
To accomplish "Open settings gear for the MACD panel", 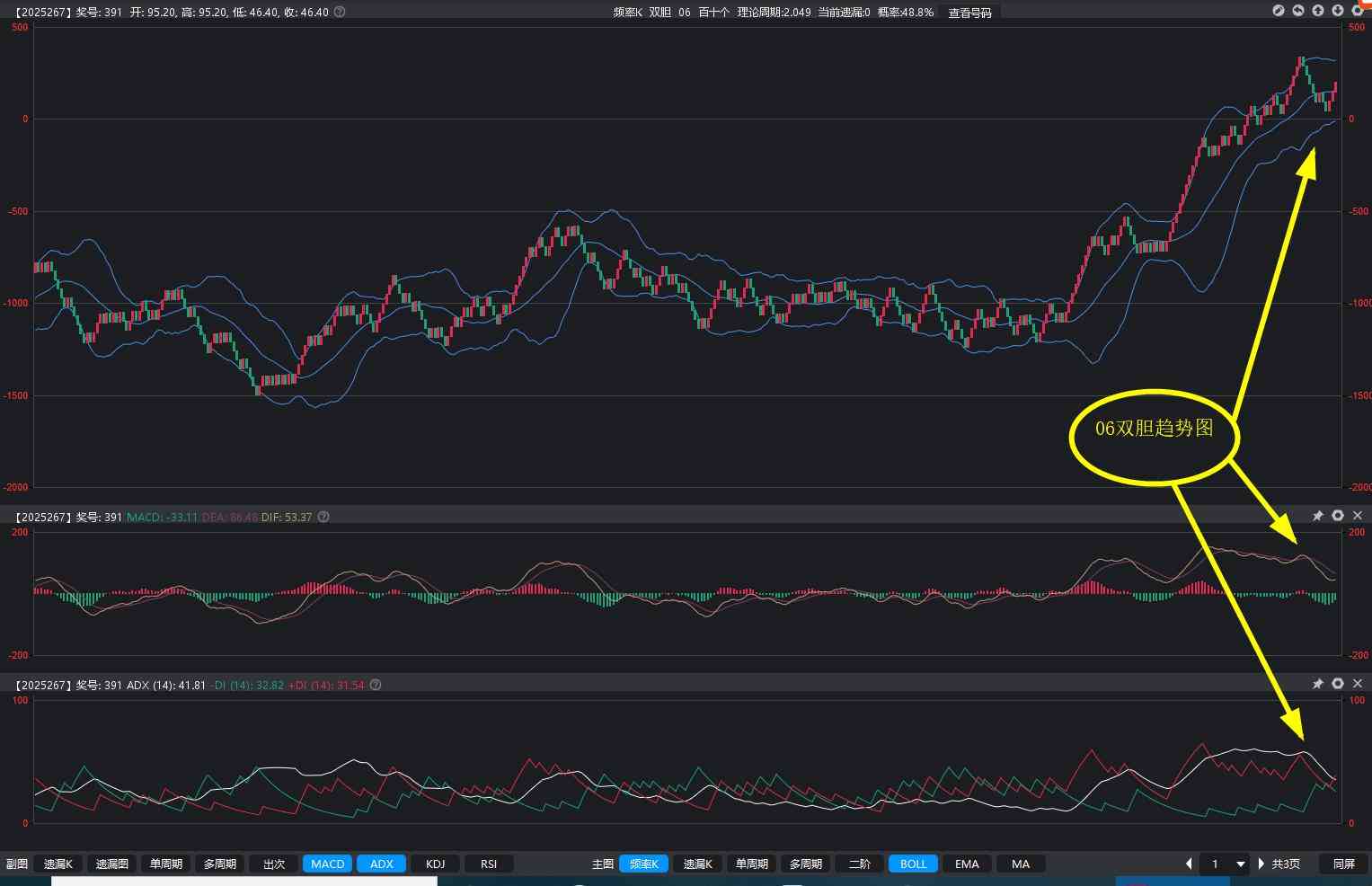I will coord(1338,516).
